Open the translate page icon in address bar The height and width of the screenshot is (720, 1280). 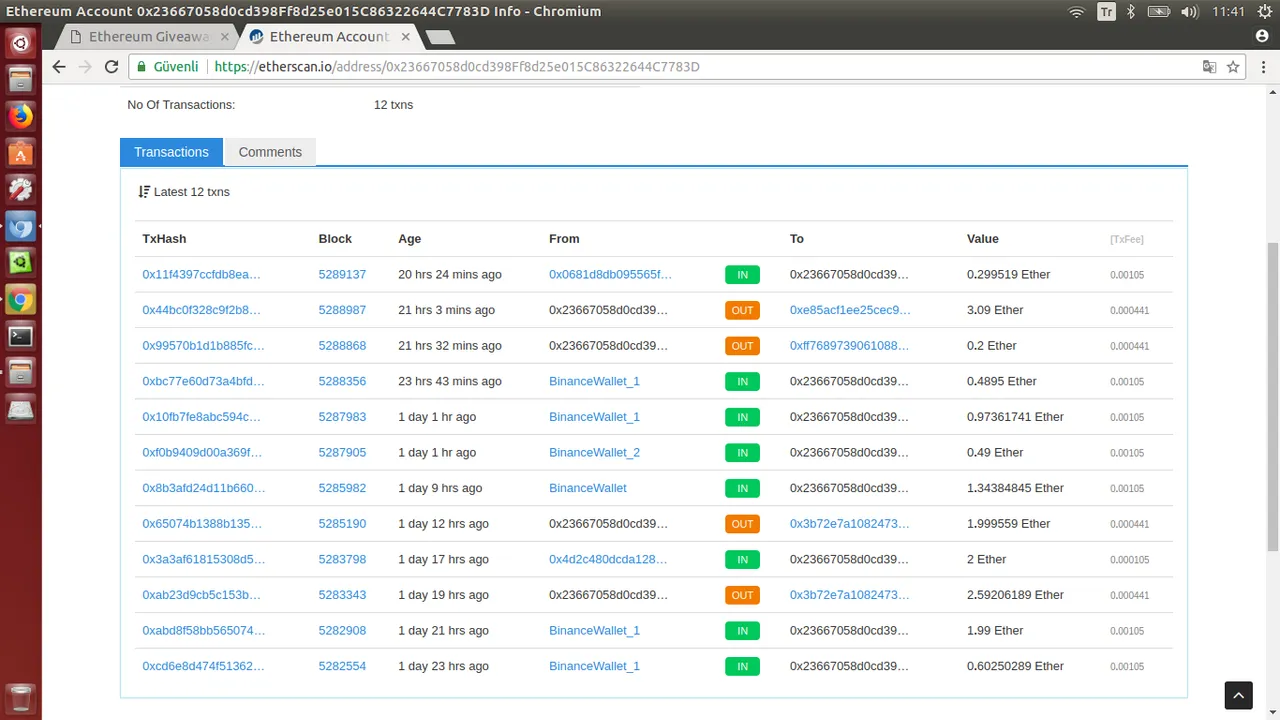coord(1209,67)
